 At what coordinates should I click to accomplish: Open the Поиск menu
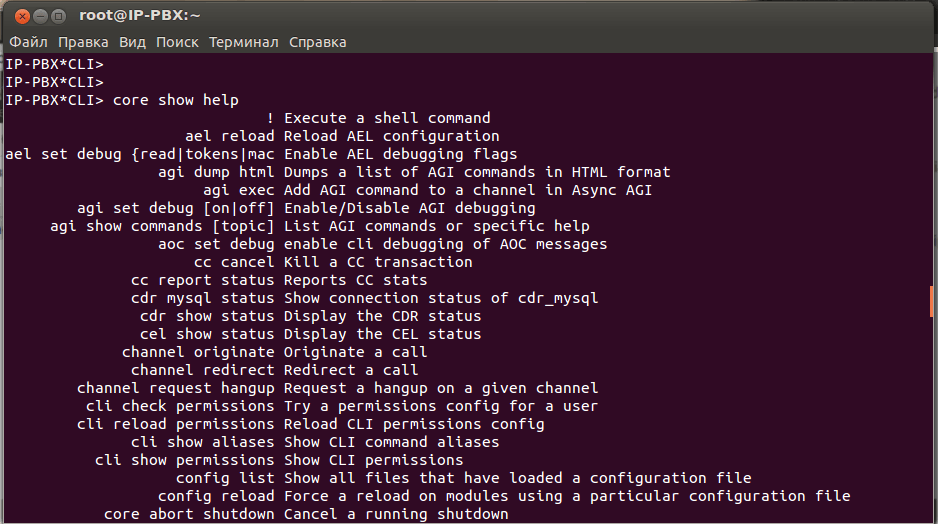[x=177, y=42]
